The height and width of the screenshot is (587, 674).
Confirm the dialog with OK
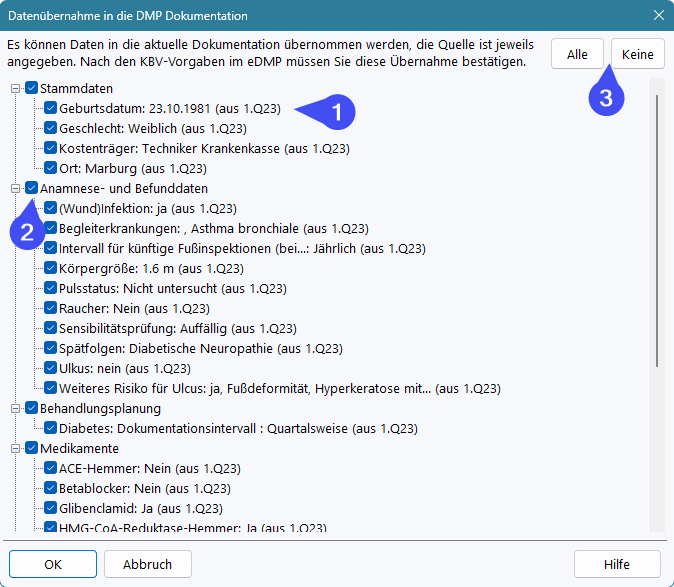coord(55,564)
